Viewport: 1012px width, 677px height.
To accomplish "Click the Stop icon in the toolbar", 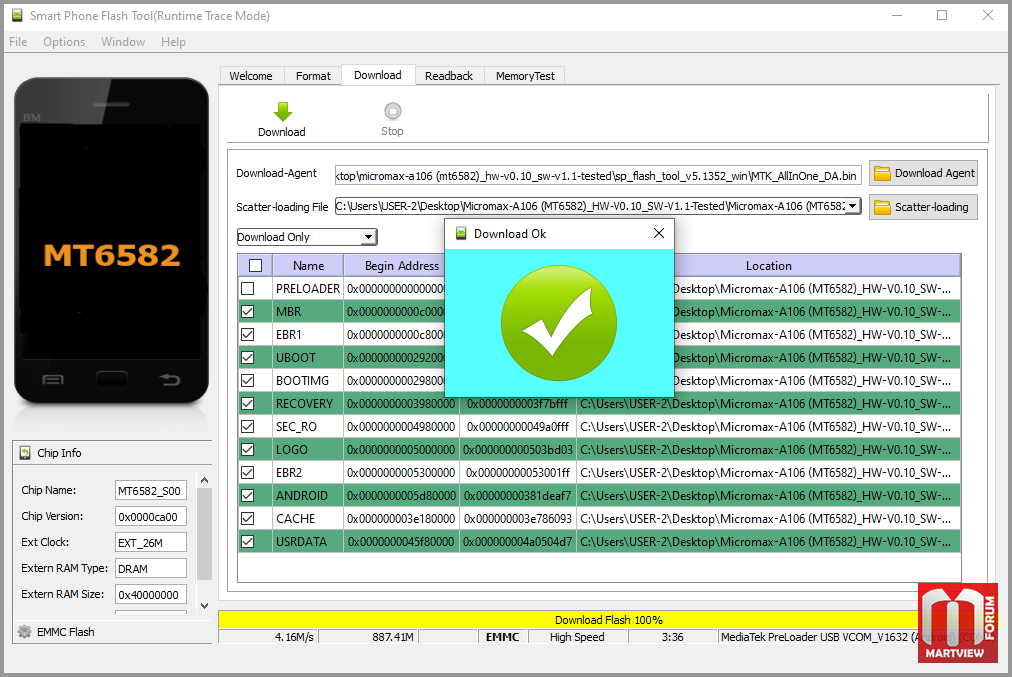I will point(392,111).
